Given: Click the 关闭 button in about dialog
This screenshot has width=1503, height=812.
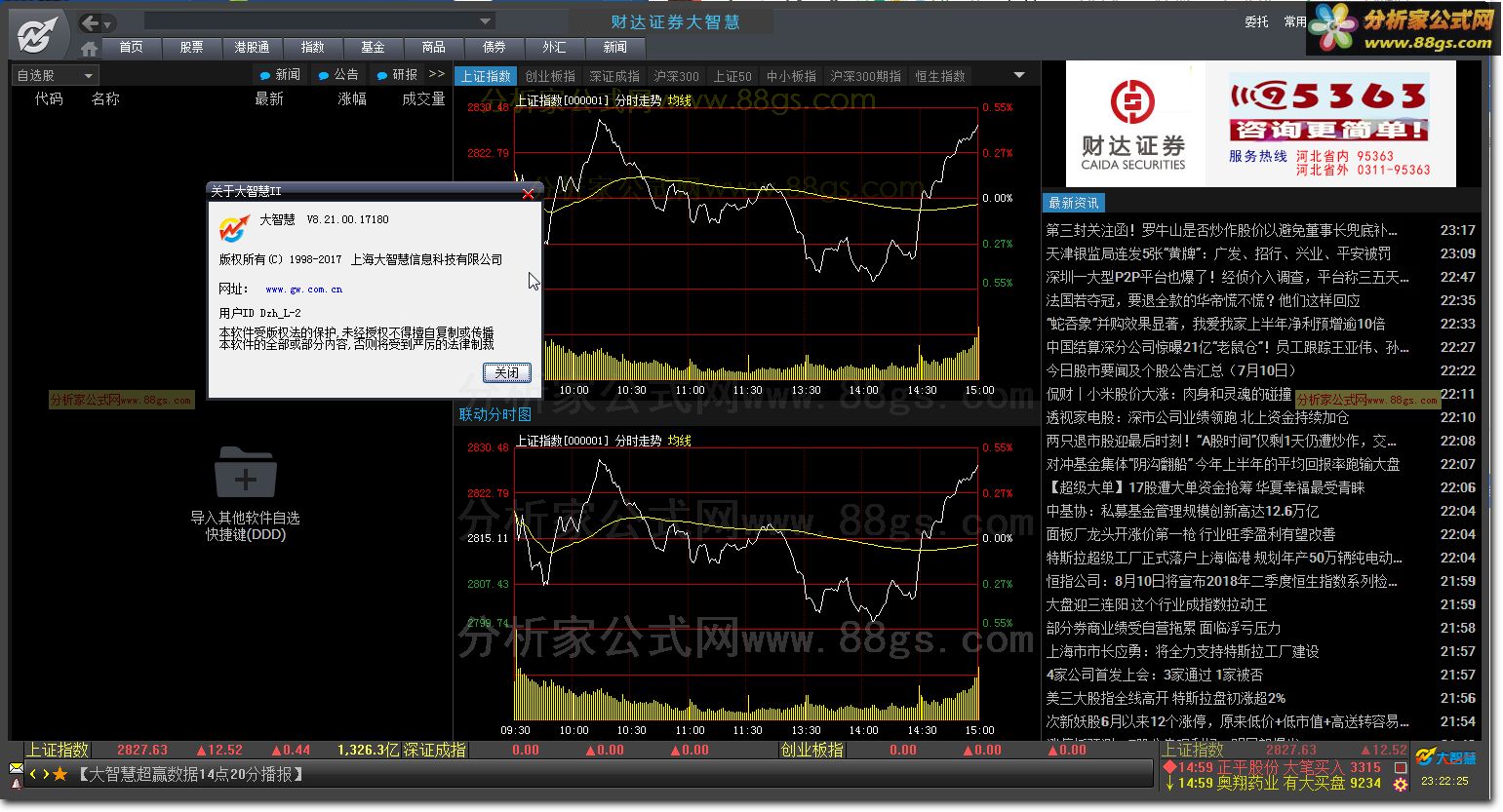Looking at the screenshot, I should (x=507, y=372).
